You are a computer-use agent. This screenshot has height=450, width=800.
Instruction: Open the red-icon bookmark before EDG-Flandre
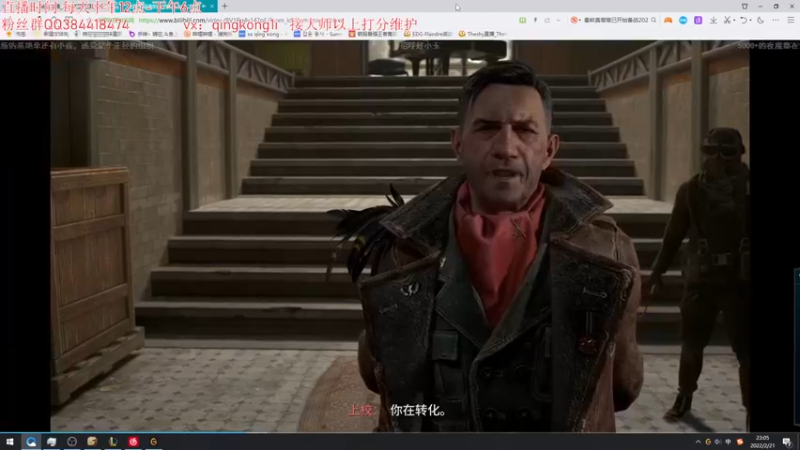click(x=372, y=34)
